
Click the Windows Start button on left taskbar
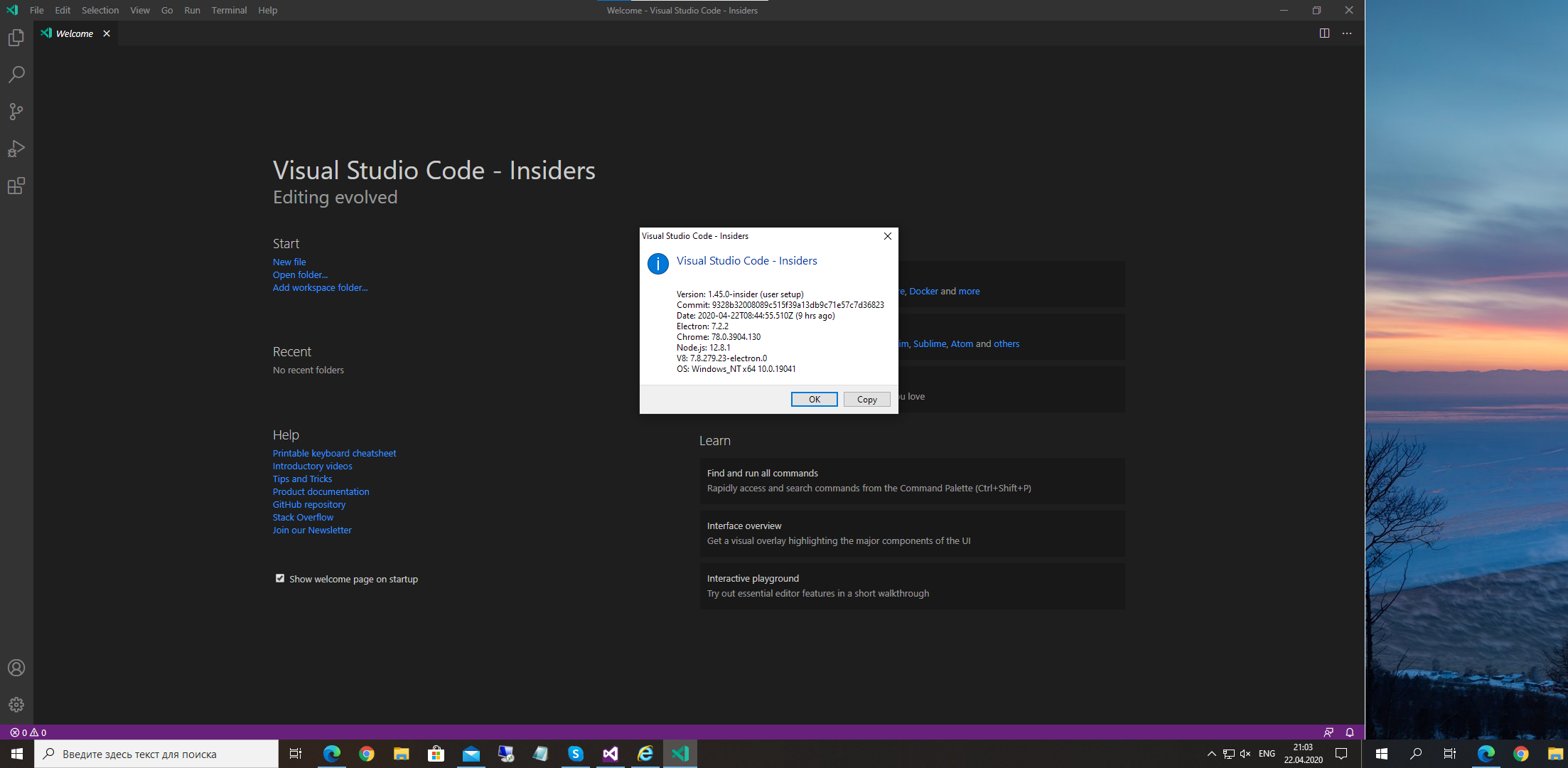pos(17,754)
